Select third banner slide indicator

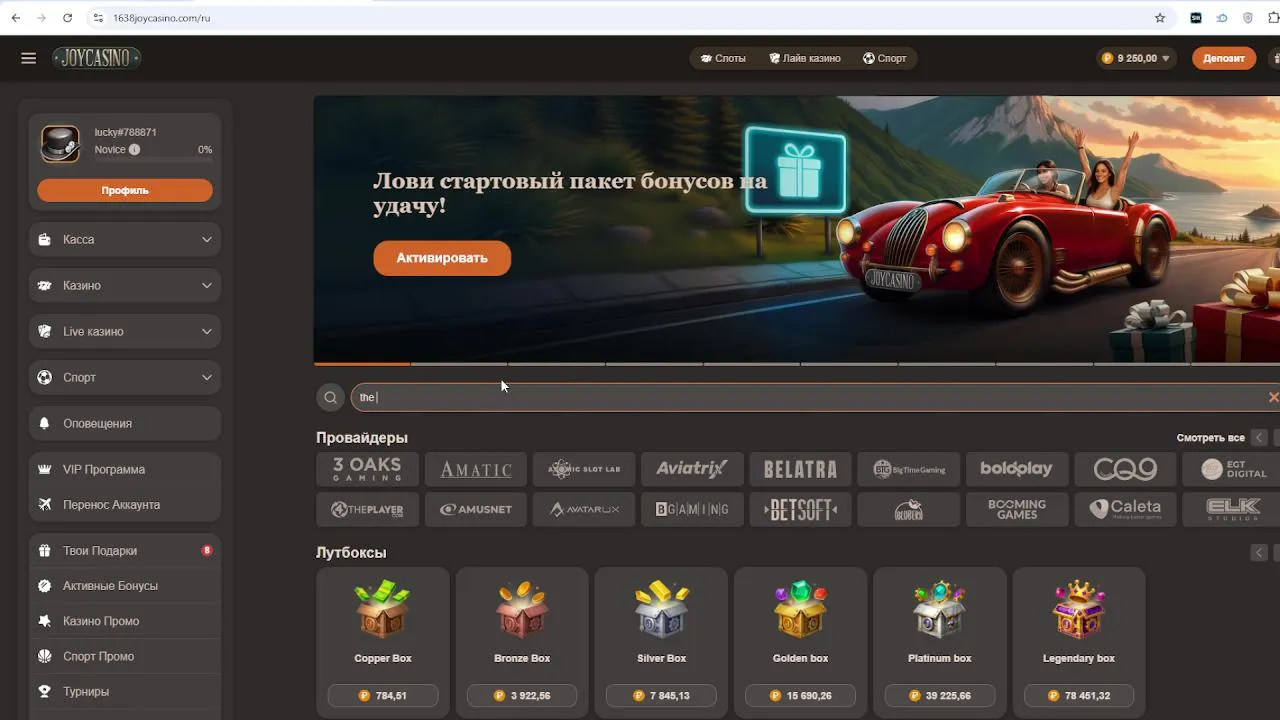coord(557,363)
